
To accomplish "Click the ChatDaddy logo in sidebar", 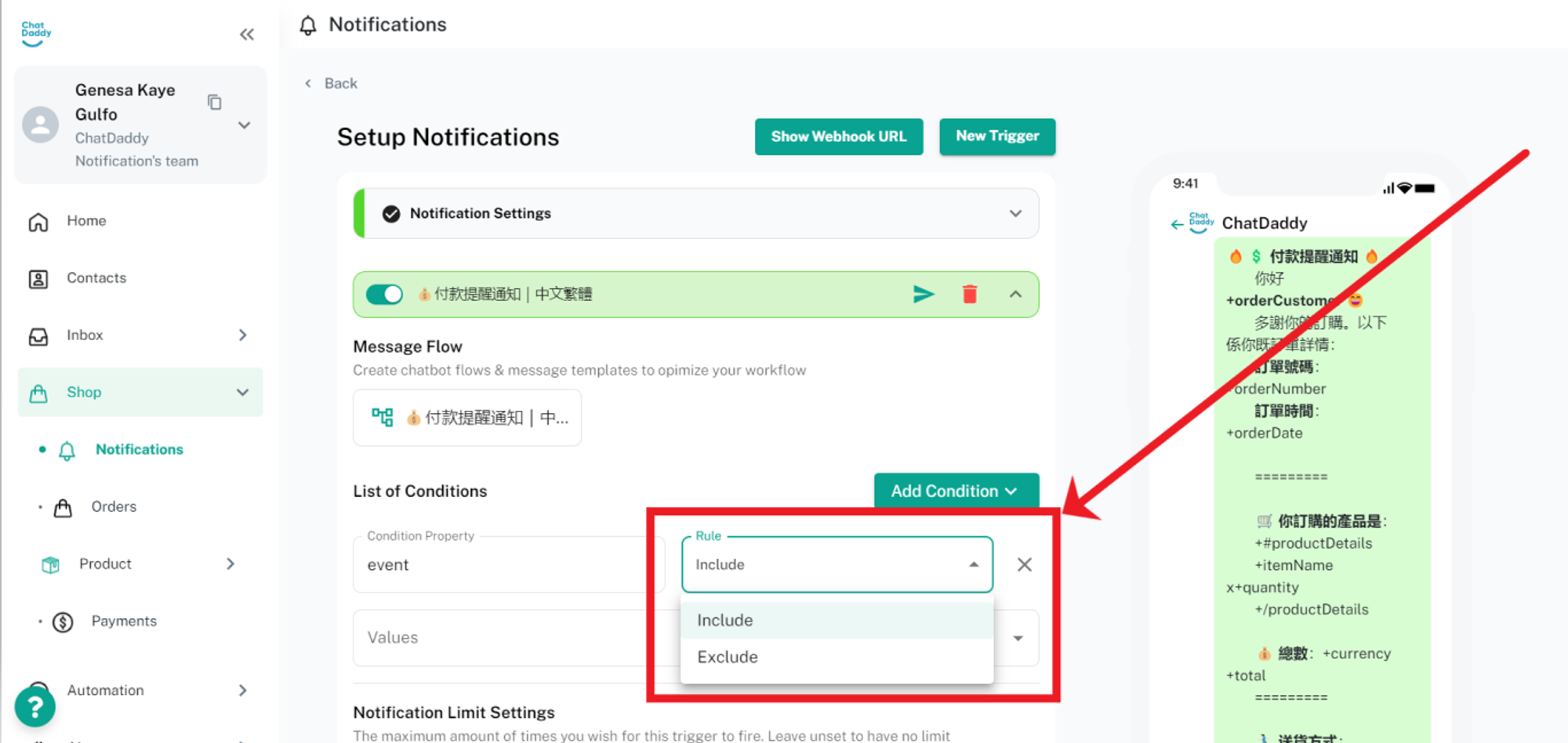I will point(36,33).
